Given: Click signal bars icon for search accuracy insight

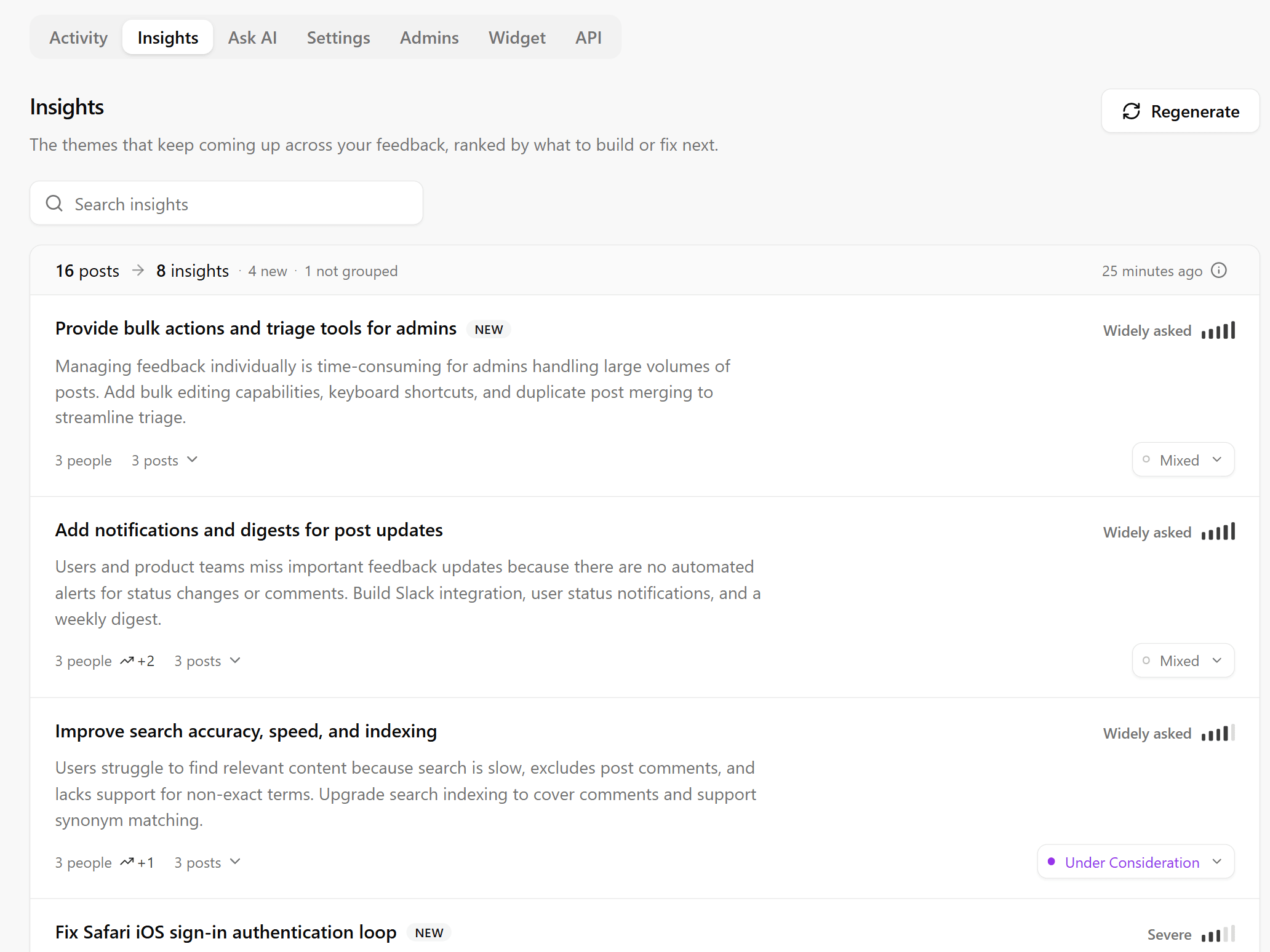Looking at the screenshot, I should point(1218,733).
